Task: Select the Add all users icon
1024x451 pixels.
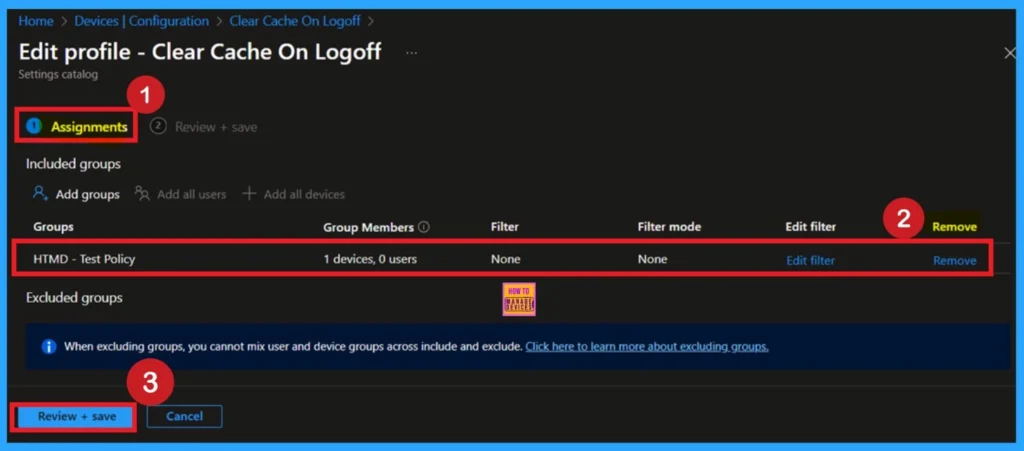Action: coord(143,194)
